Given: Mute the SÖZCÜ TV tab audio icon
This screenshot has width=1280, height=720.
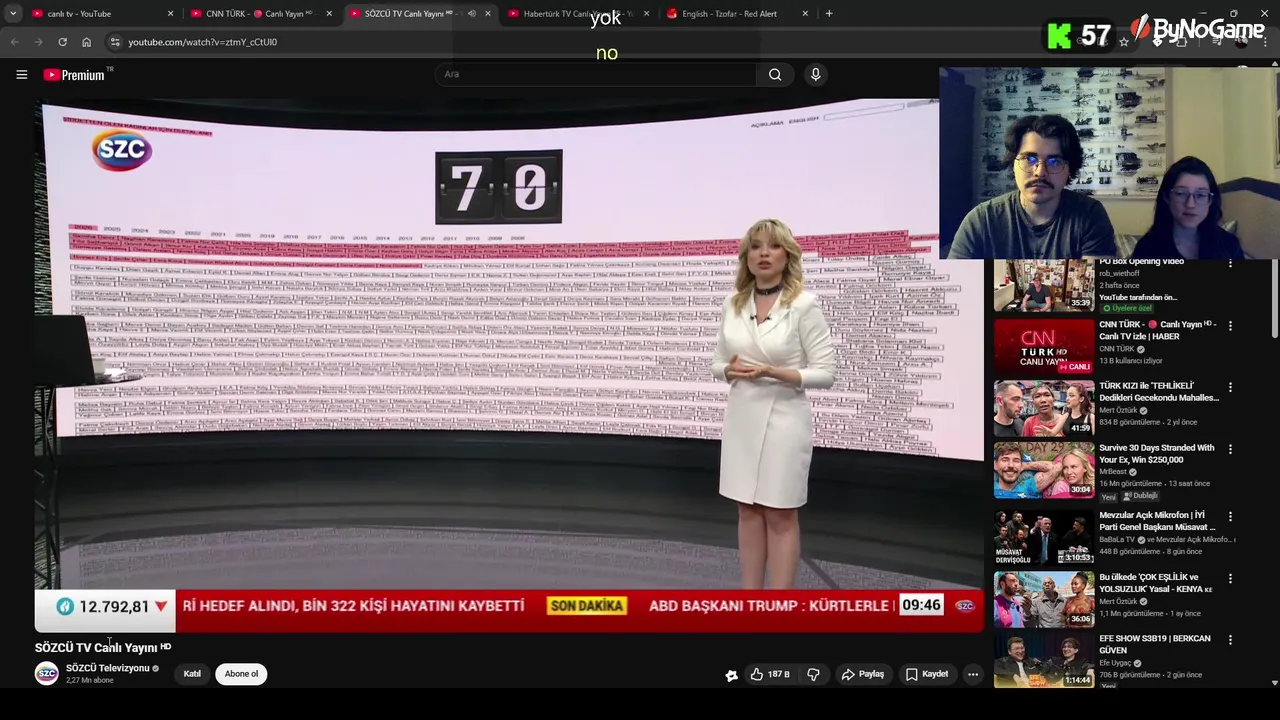Looking at the screenshot, I should pyautogui.click(x=472, y=14).
